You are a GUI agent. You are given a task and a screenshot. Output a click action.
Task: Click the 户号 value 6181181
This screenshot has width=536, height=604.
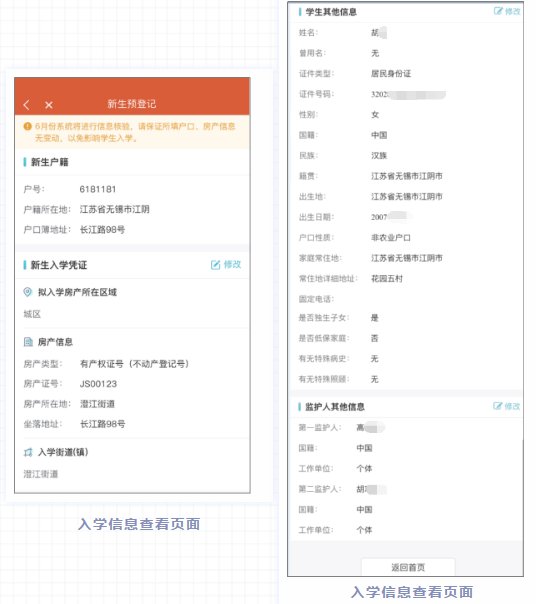[98, 189]
